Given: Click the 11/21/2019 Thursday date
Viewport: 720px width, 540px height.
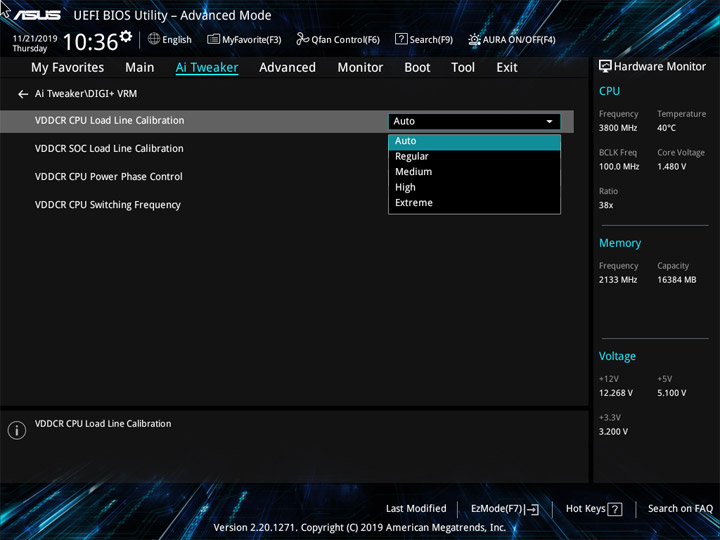Looking at the screenshot, I should click(34, 43).
